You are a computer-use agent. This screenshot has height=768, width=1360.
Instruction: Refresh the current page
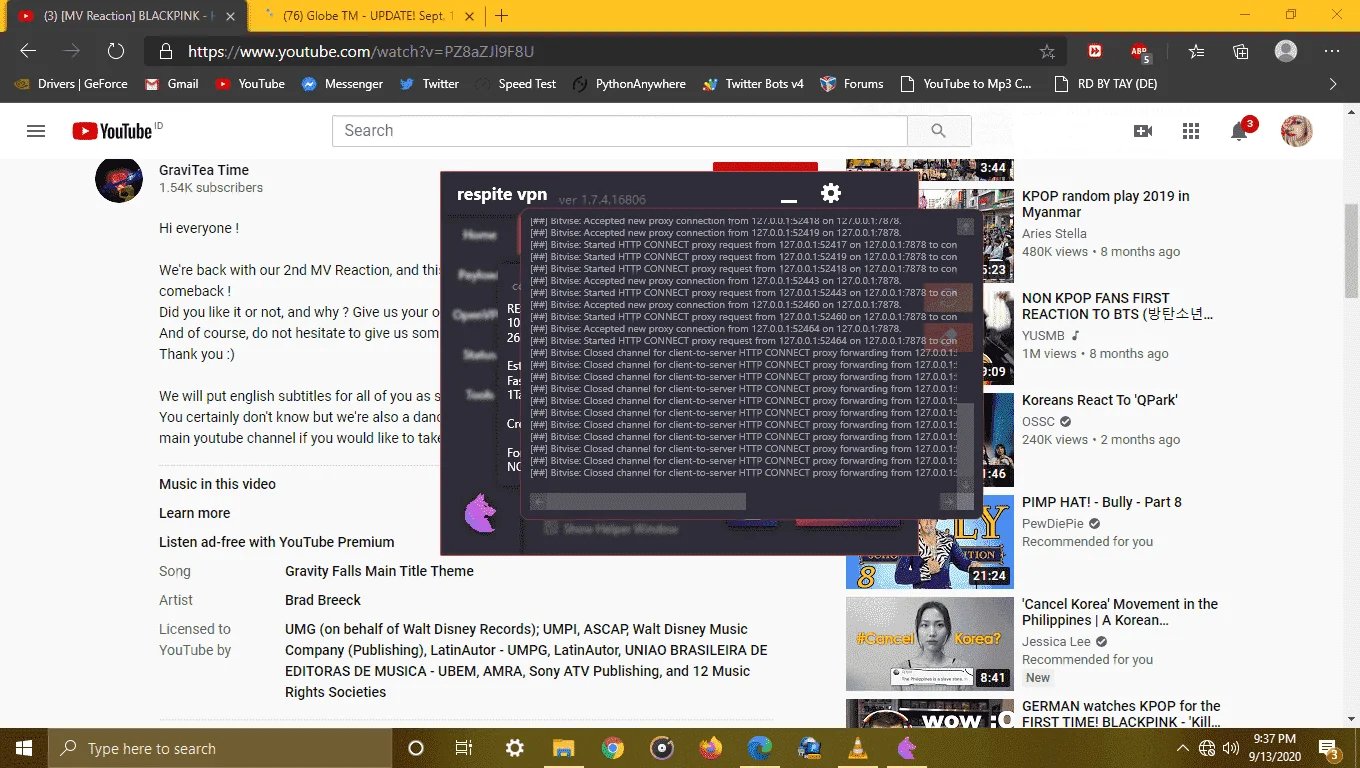point(116,51)
